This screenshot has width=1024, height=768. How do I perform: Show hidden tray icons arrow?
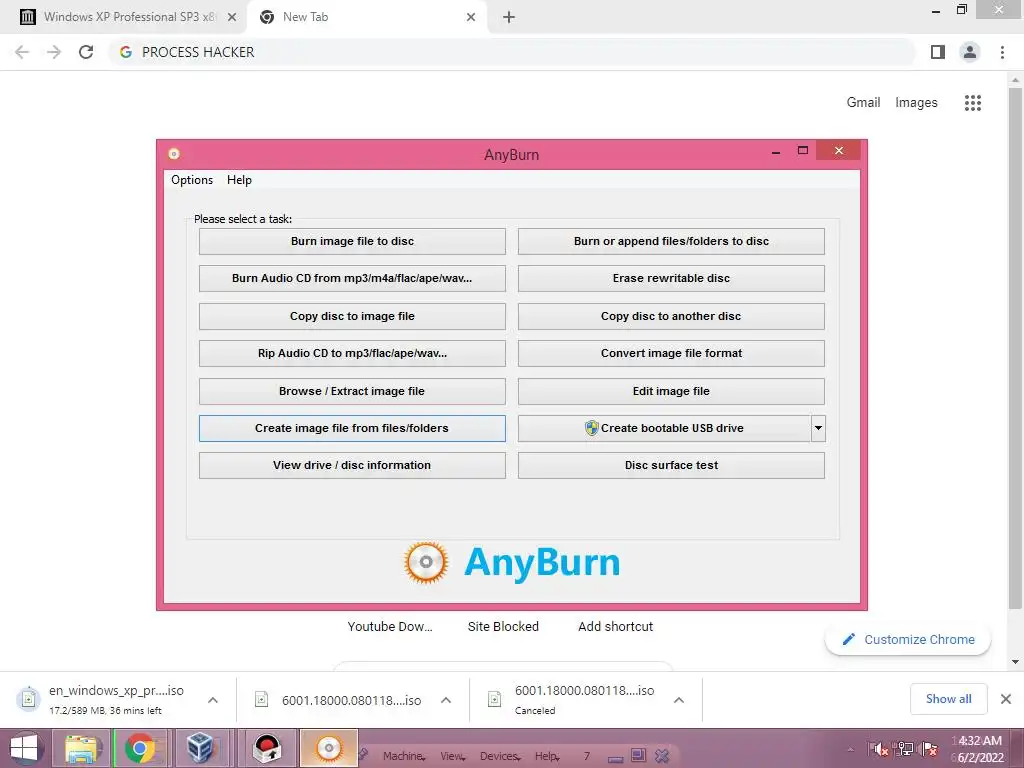click(850, 750)
